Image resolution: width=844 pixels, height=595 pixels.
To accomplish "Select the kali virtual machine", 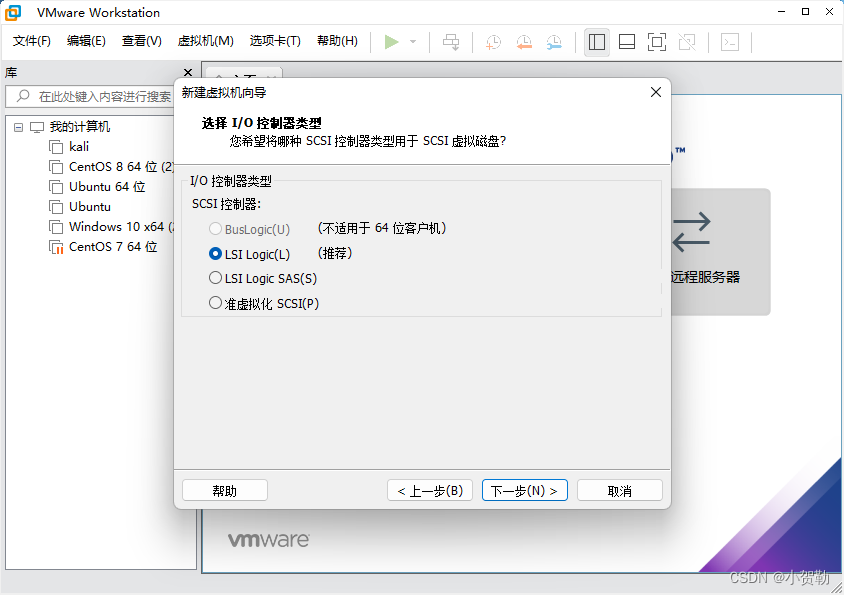I will click(79, 147).
